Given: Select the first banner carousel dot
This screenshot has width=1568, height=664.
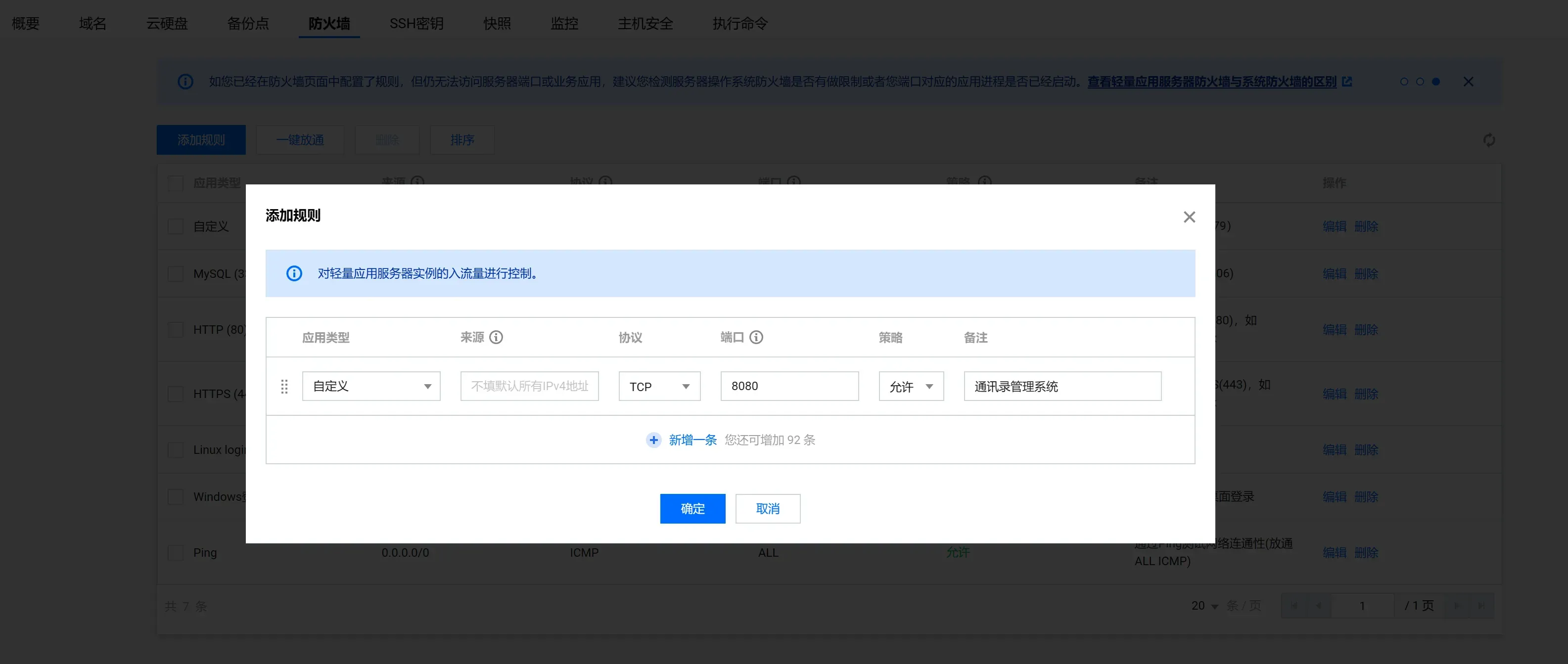Looking at the screenshot, I should [x=1404, y=82].
